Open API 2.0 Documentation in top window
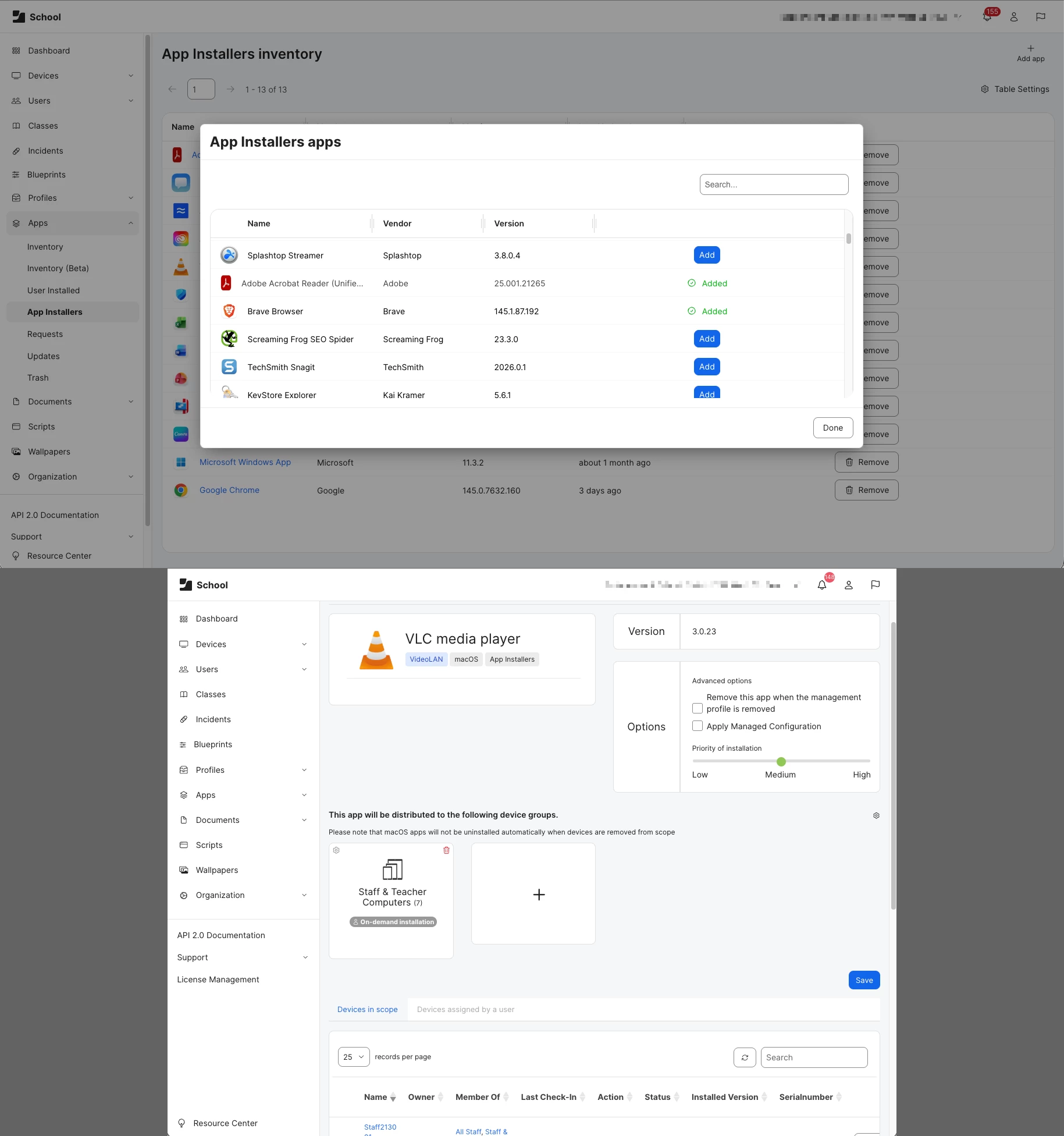 55,515
